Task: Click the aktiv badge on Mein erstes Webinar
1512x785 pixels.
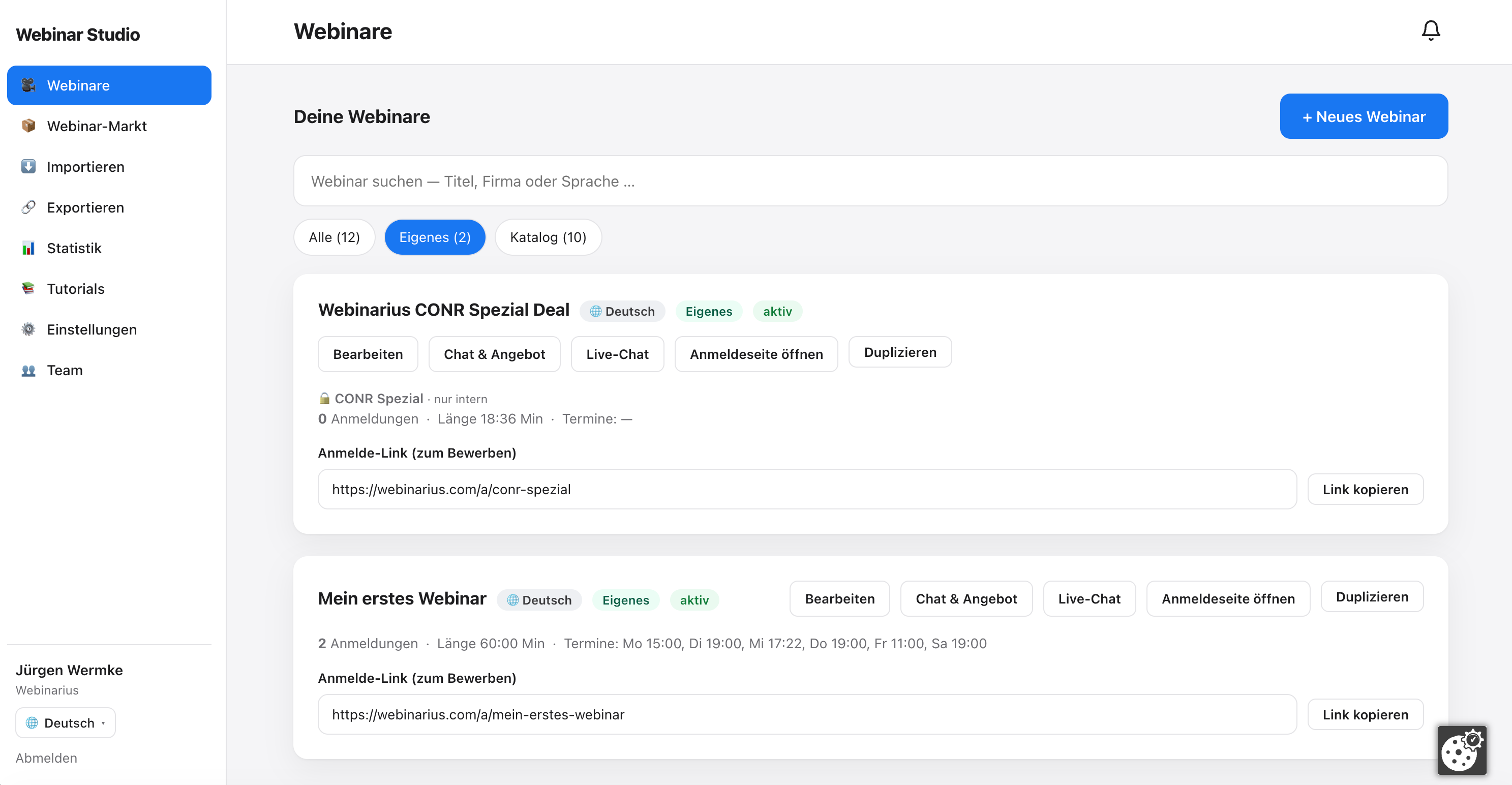Action: coord(694,600)
